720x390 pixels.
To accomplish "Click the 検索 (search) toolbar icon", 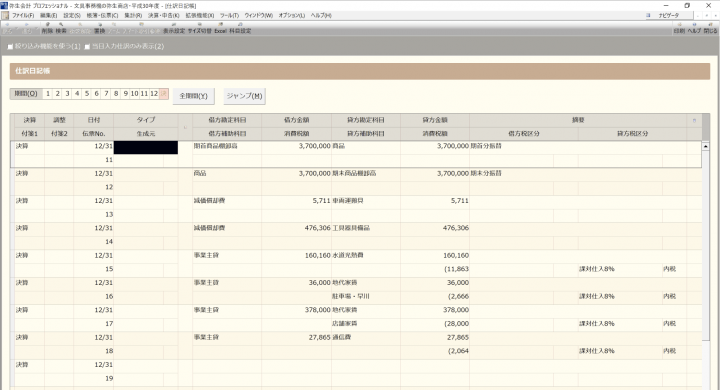I will pos(61,28).
